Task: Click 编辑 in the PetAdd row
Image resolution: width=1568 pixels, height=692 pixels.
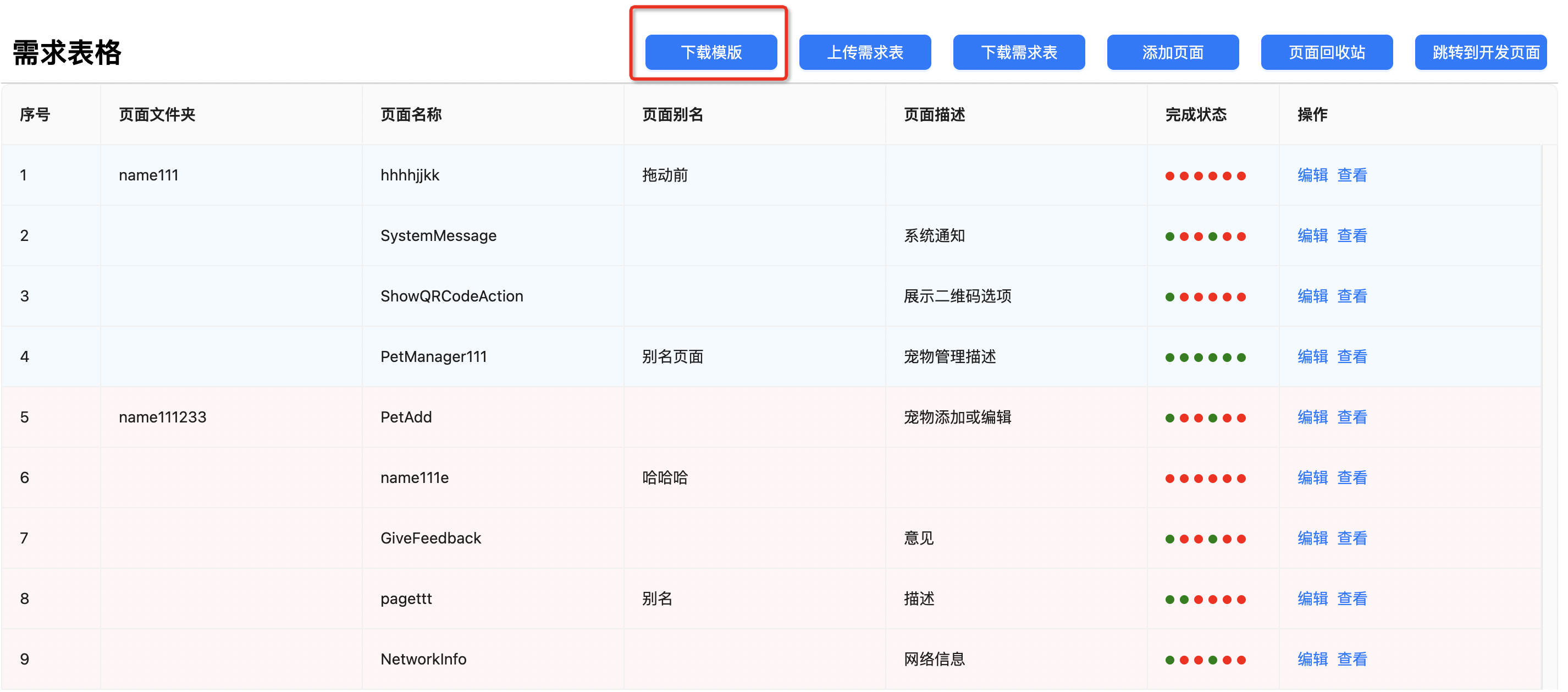Action: click(1312, 418)
